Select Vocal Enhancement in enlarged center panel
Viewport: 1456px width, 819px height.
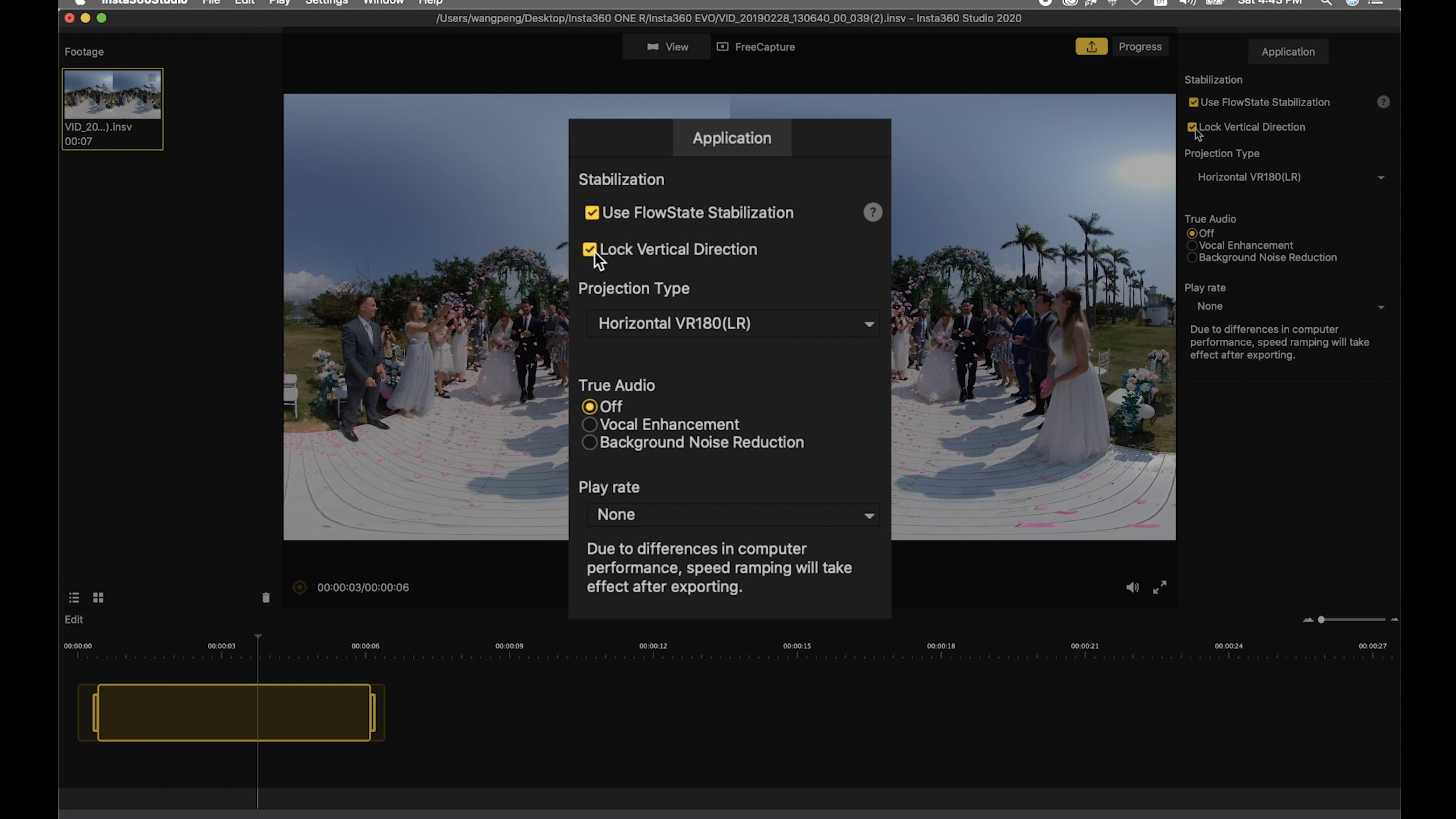click(589, 424)
